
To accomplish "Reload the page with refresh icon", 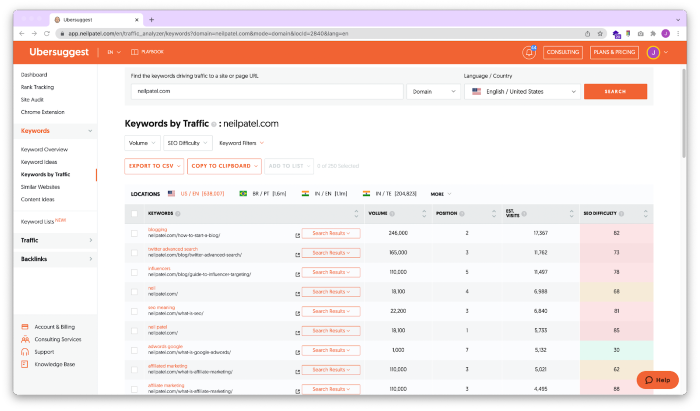I will coord(47,33).
